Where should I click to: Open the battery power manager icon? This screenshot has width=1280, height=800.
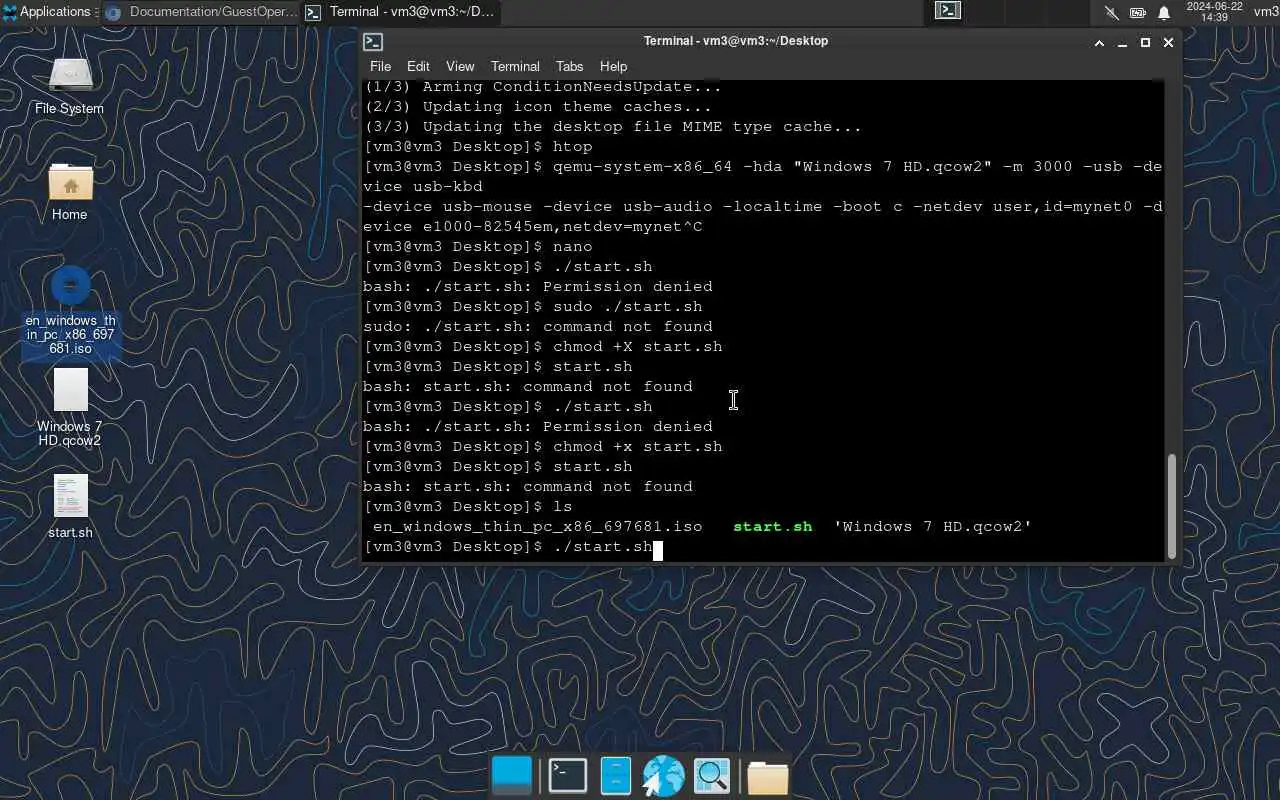1138,13
